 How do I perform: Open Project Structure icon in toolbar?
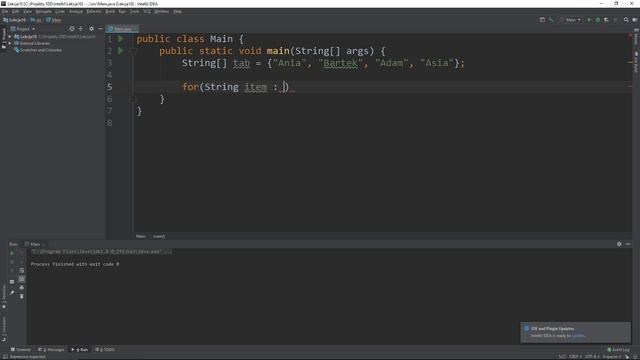tap(542, 20)
